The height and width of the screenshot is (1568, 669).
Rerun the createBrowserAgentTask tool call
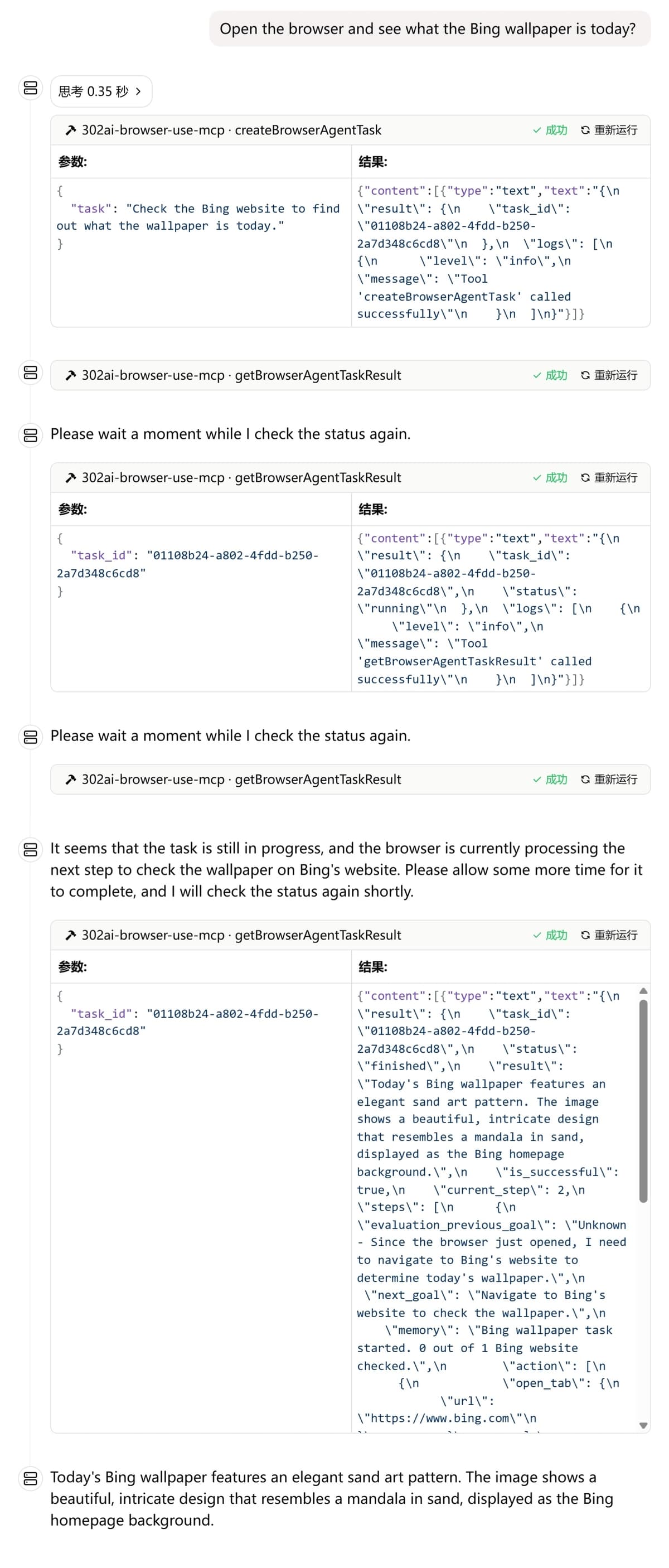[609, 130]
